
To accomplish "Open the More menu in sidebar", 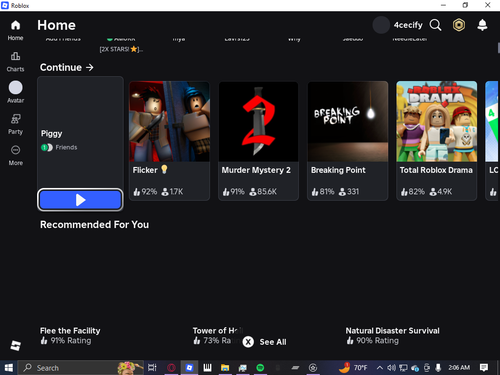I will click(x=15, y=155).
